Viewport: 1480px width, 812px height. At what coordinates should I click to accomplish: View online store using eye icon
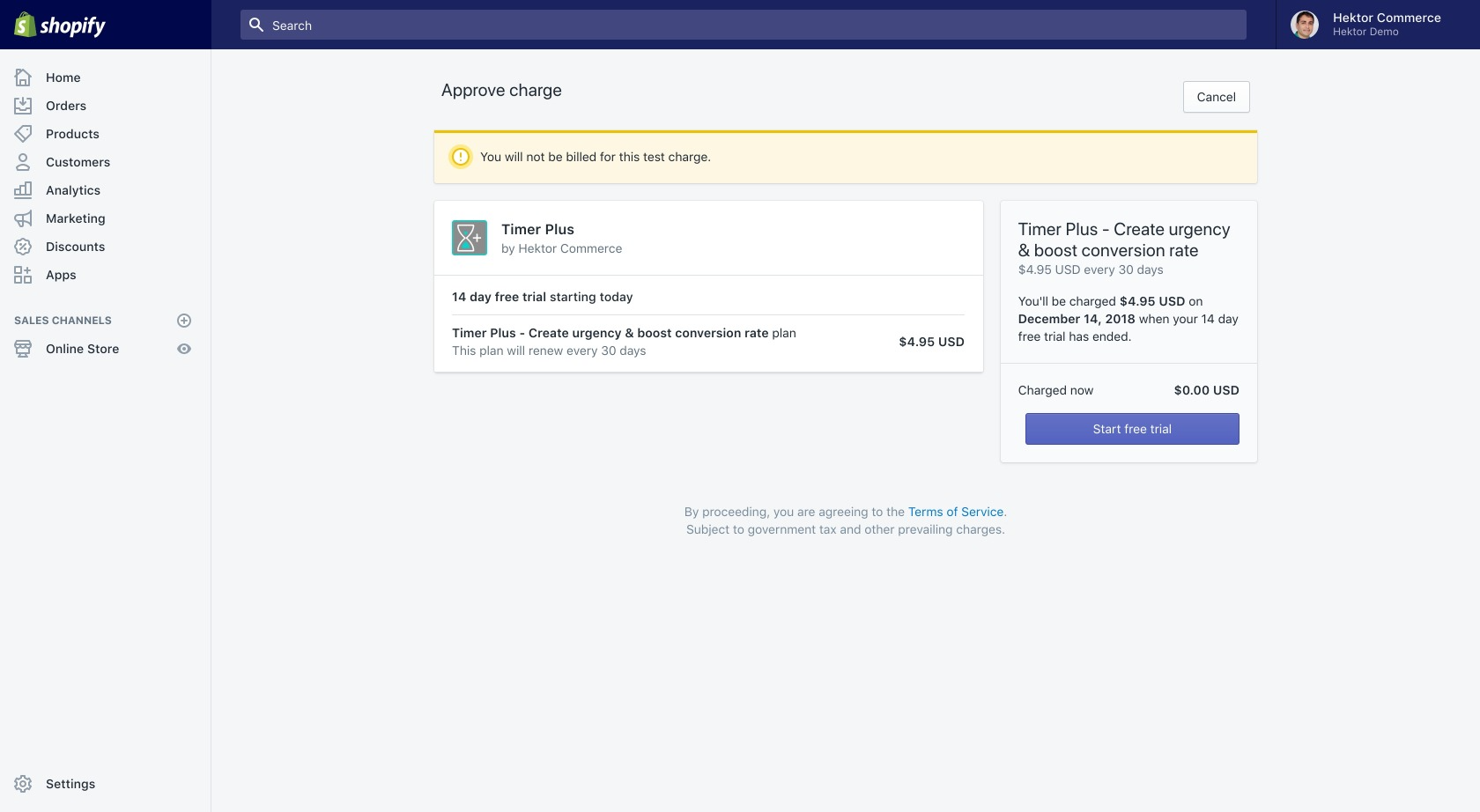click(184, 349)
